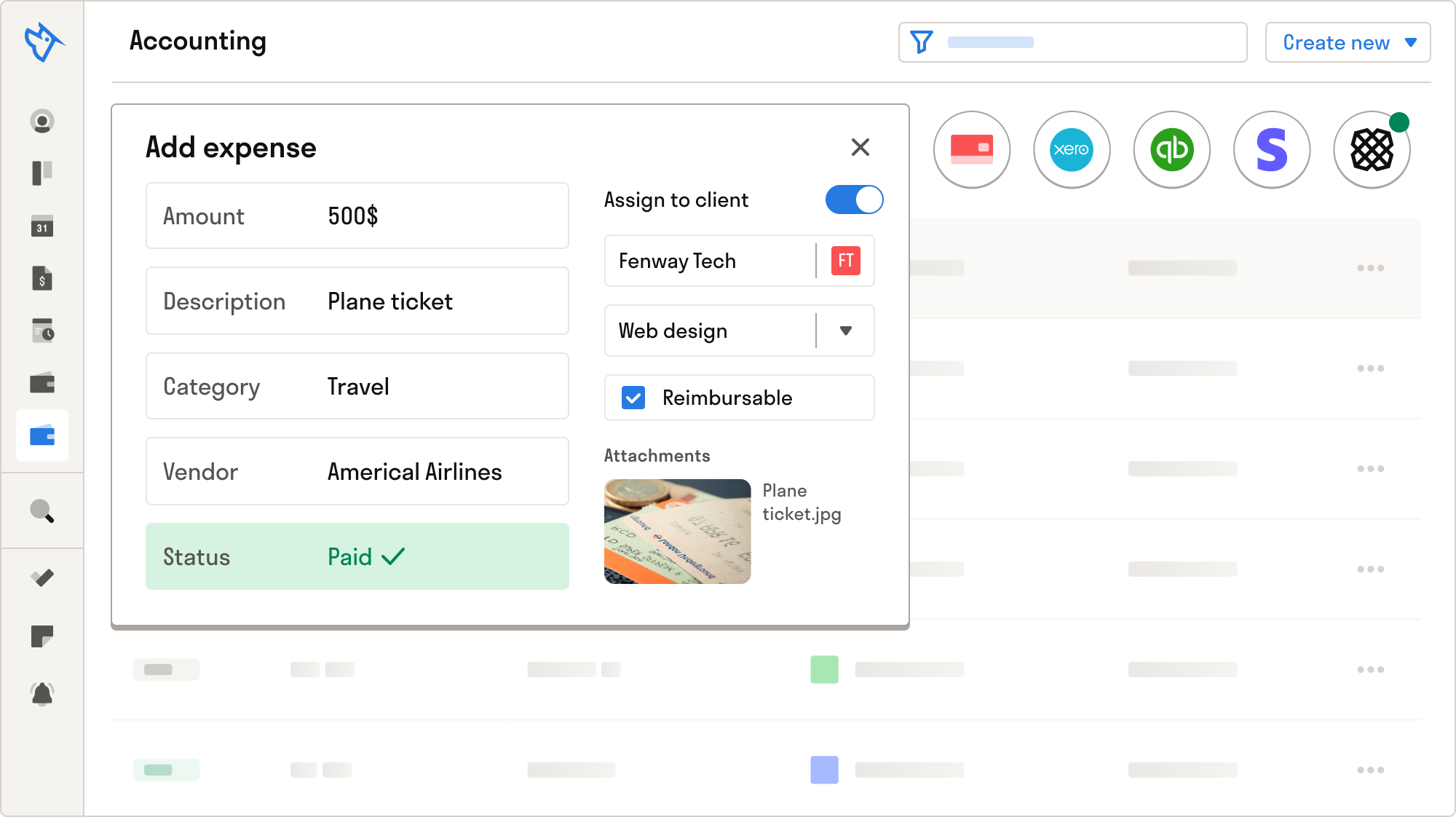Open the calendar icon in sidebar
Image resolution: width=1456 pixels, height=817 pixels.
(42, 226)
